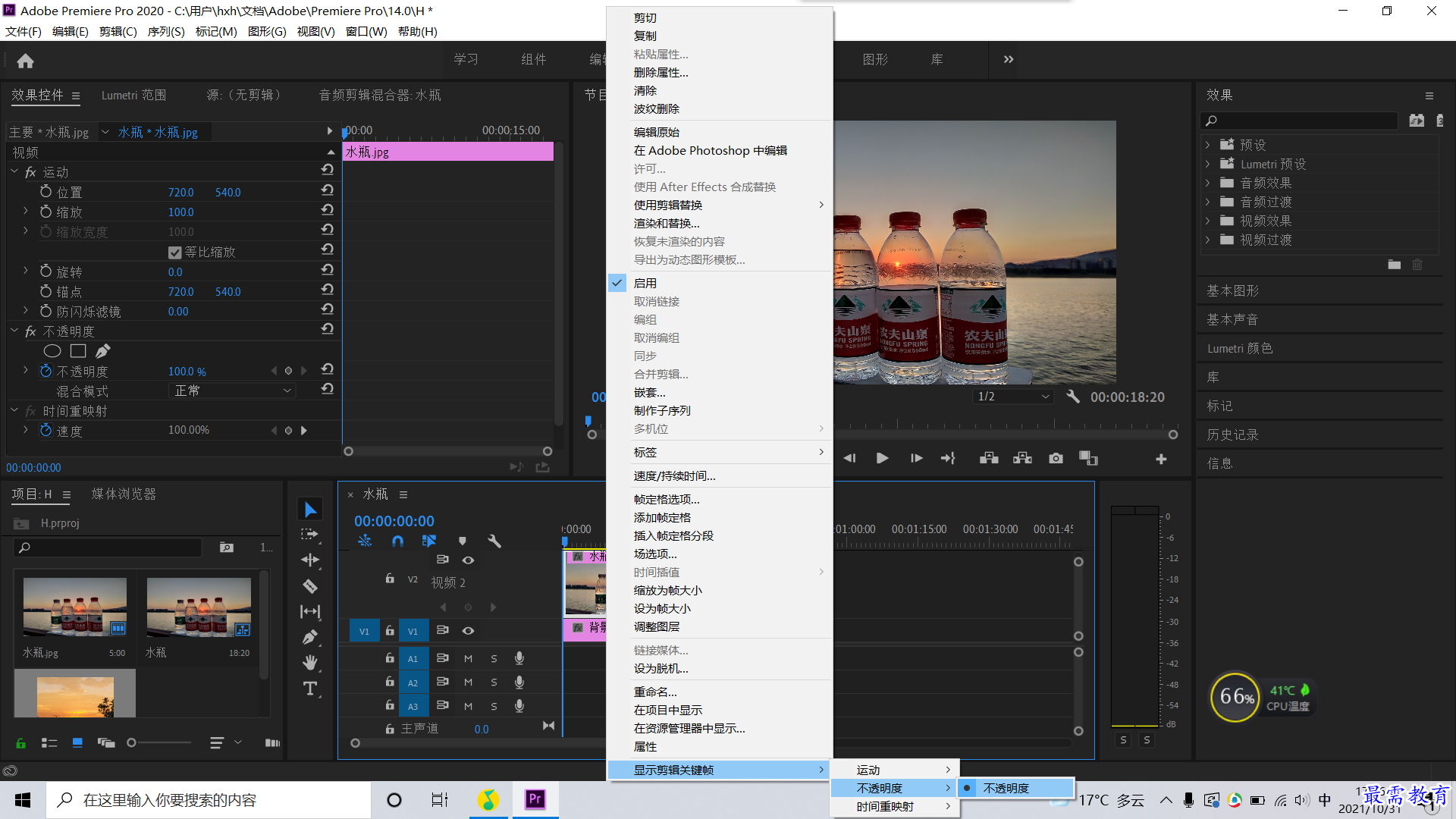This screenshot has width=1456, height=819.
Task: Create ellipse mask under opacity
Action: tap(52, 351)
